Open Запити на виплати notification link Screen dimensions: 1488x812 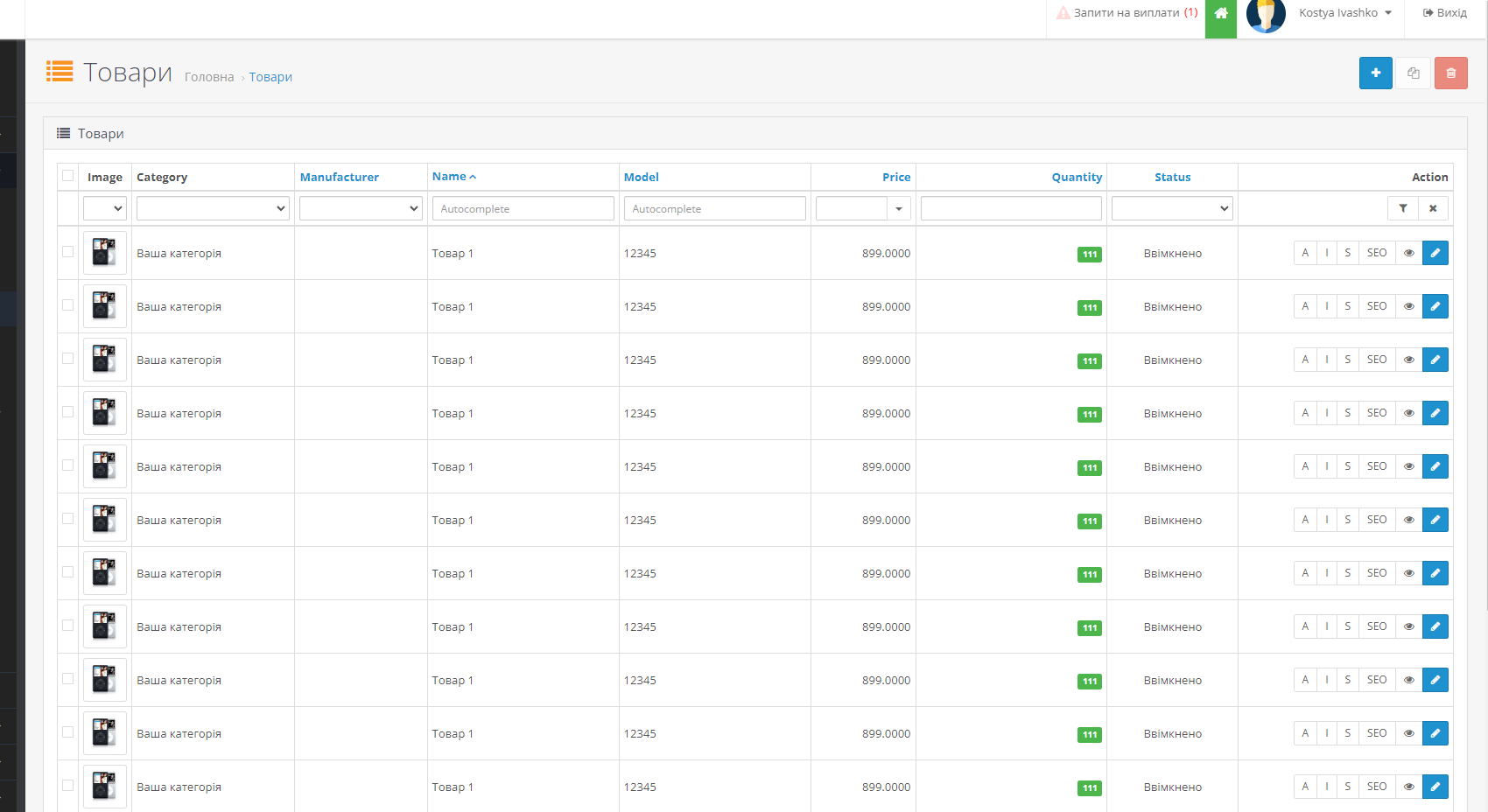[1127, 13]
